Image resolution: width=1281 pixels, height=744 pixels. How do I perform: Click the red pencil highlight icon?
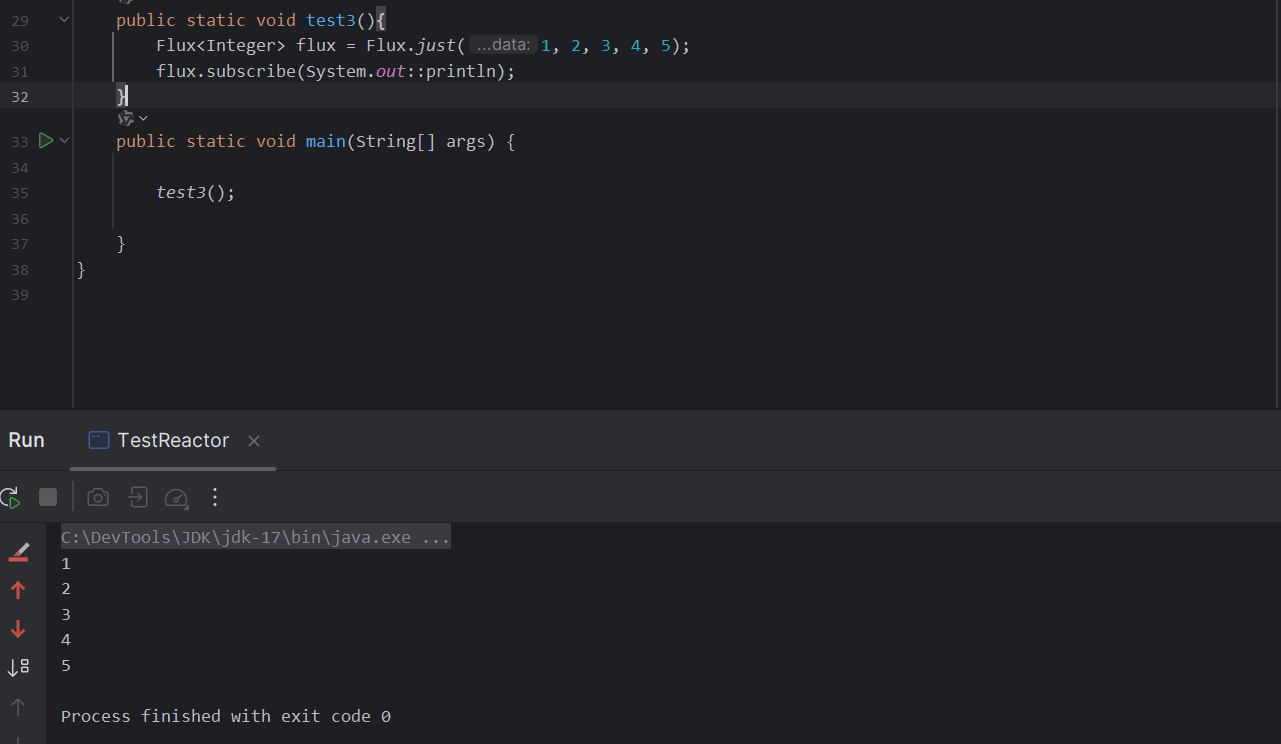(18, 551)
